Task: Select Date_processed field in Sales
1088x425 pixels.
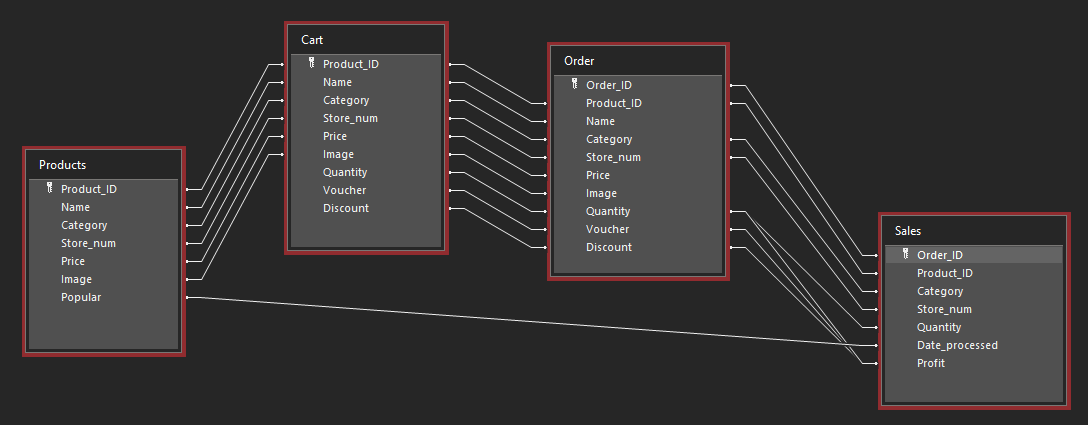Action: [957, 345]
